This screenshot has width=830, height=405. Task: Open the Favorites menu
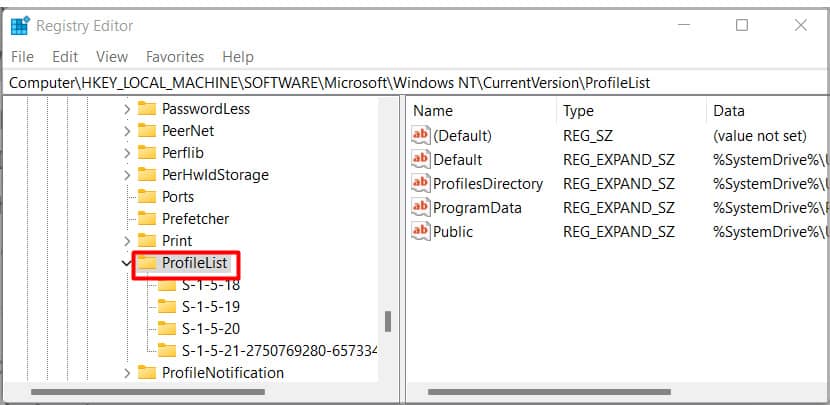(x=175, y=57)
